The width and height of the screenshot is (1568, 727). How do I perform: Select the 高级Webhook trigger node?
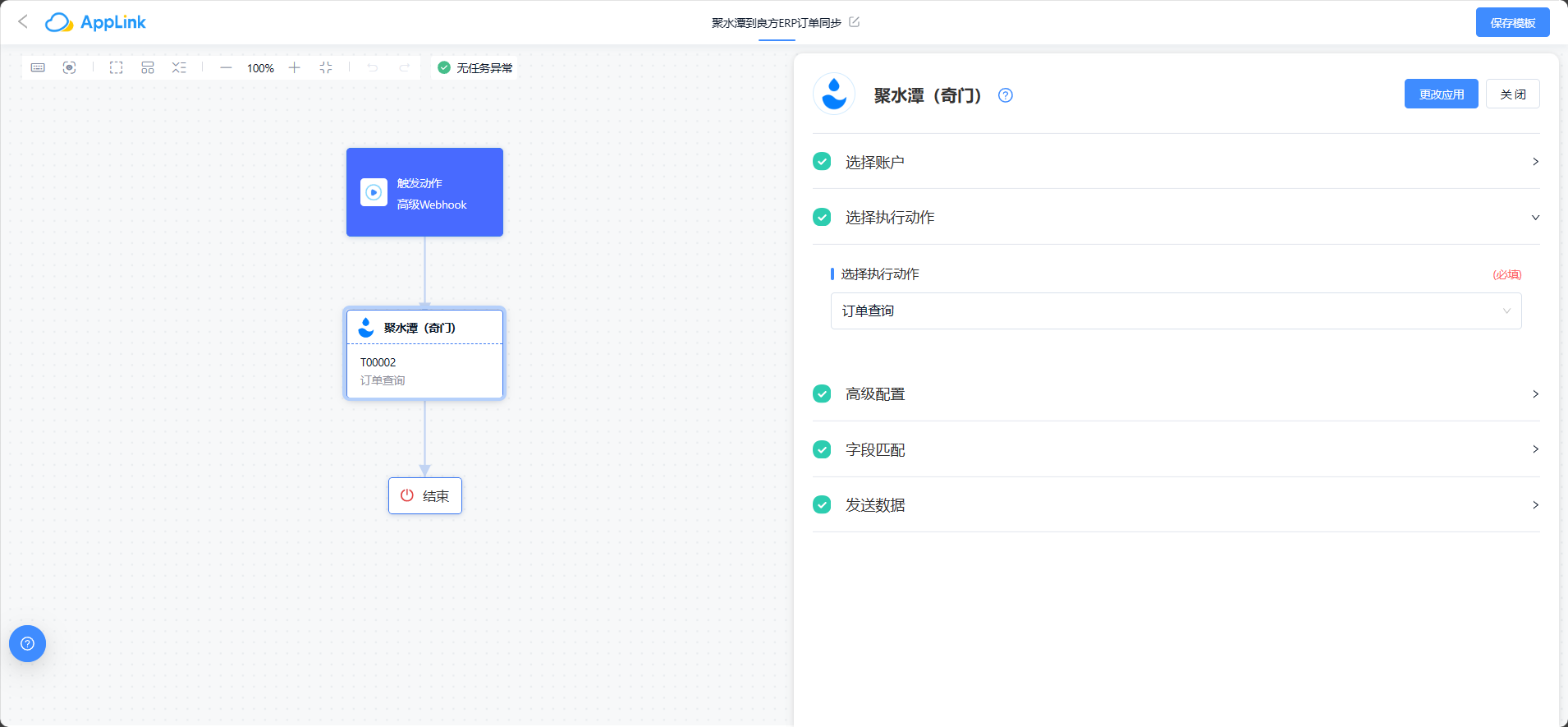pyautogui.click(x=424, y=192)
